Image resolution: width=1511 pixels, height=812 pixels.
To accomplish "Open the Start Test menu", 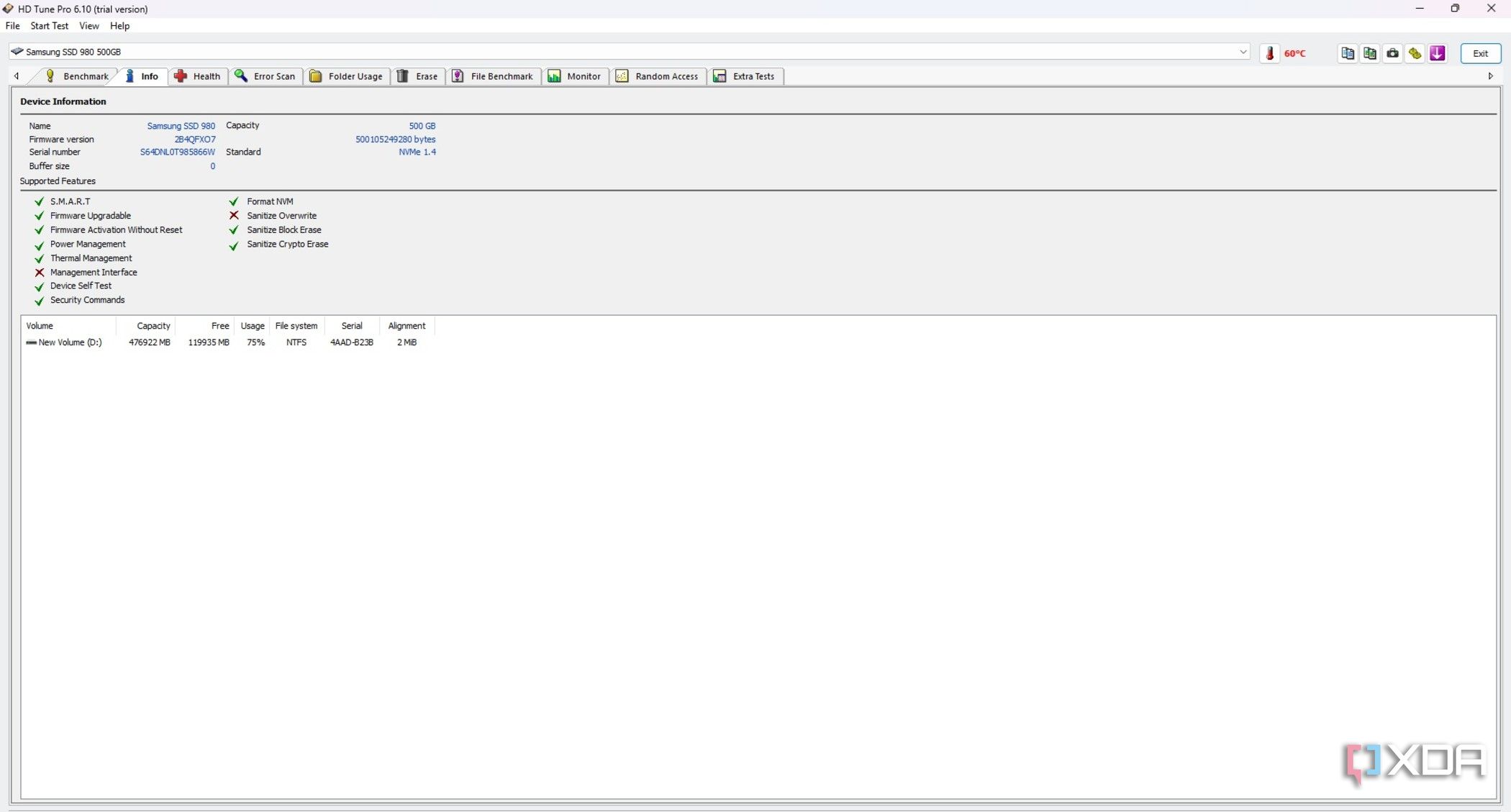I will 49,26.
